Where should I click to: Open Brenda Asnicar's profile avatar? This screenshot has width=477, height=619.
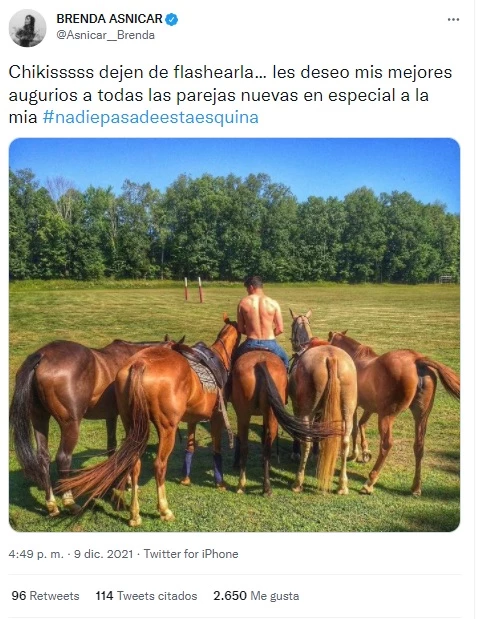pyautogui.click(x=27, y=28)
